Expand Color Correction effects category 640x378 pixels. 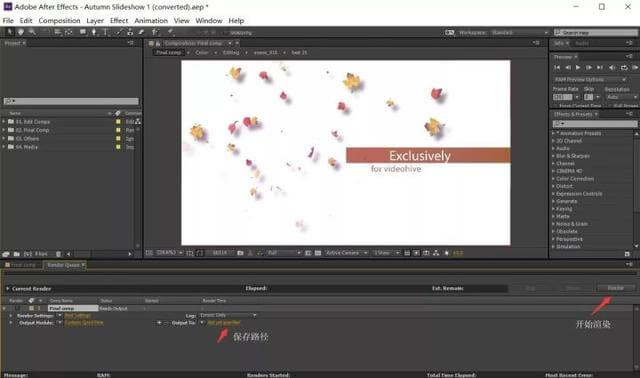(553, 179)
